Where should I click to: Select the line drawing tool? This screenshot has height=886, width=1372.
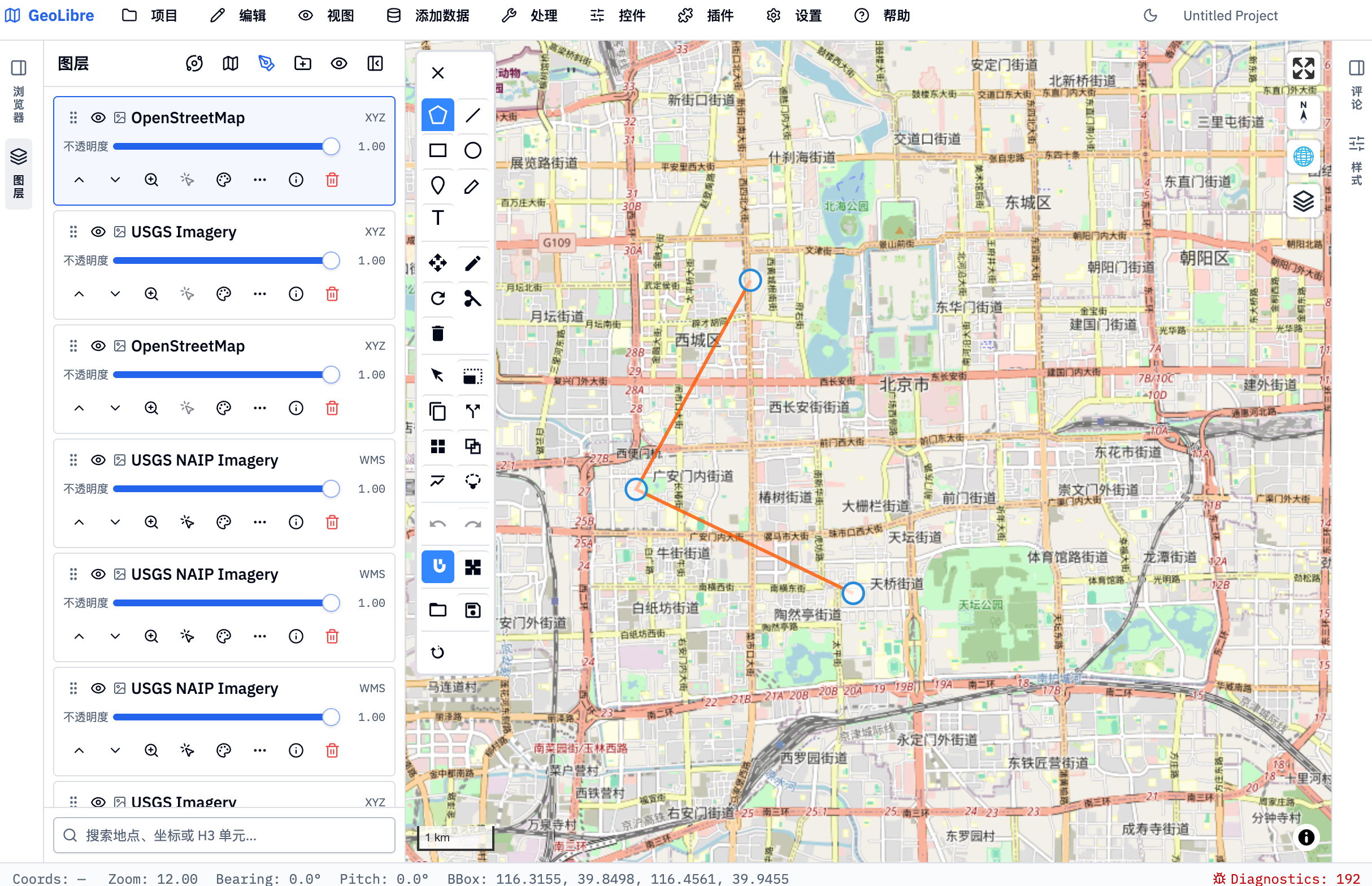click(473, 116)
